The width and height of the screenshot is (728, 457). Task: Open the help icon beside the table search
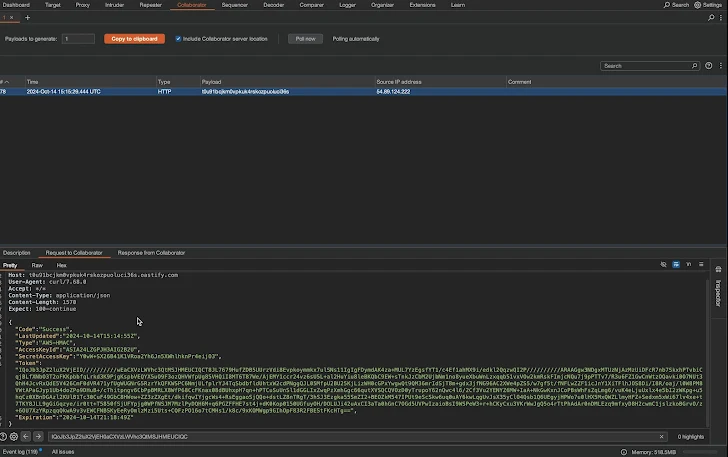tap(708, 65)
